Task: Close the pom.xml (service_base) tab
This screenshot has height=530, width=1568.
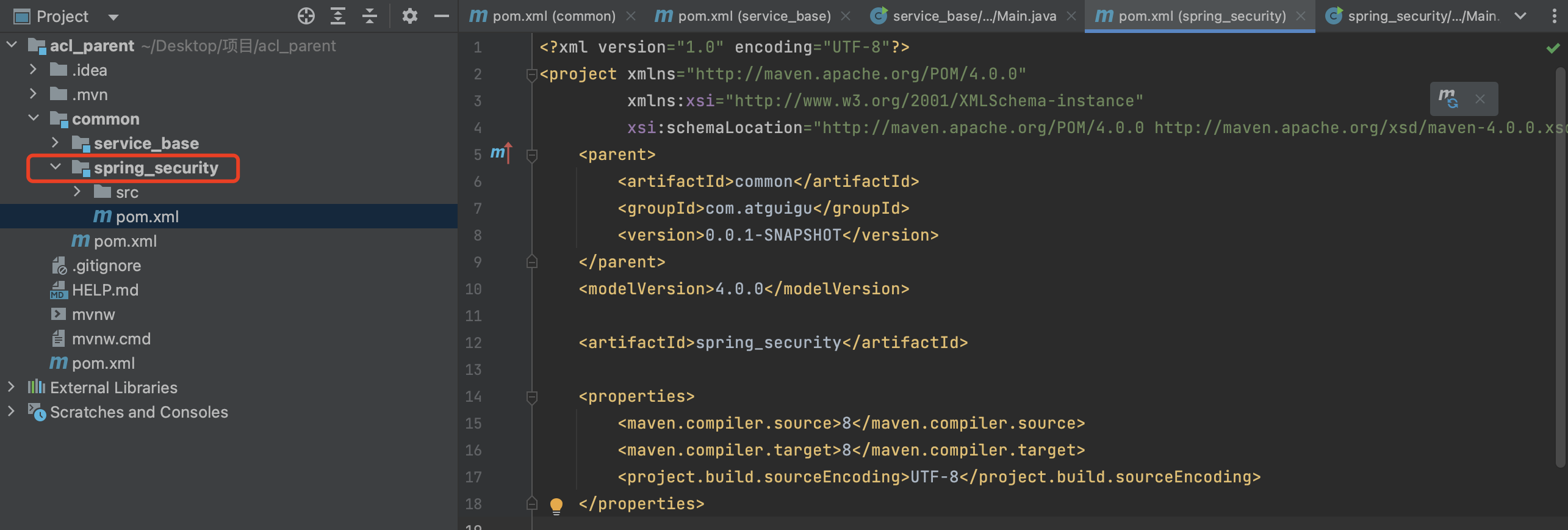Action: point(846,16)
